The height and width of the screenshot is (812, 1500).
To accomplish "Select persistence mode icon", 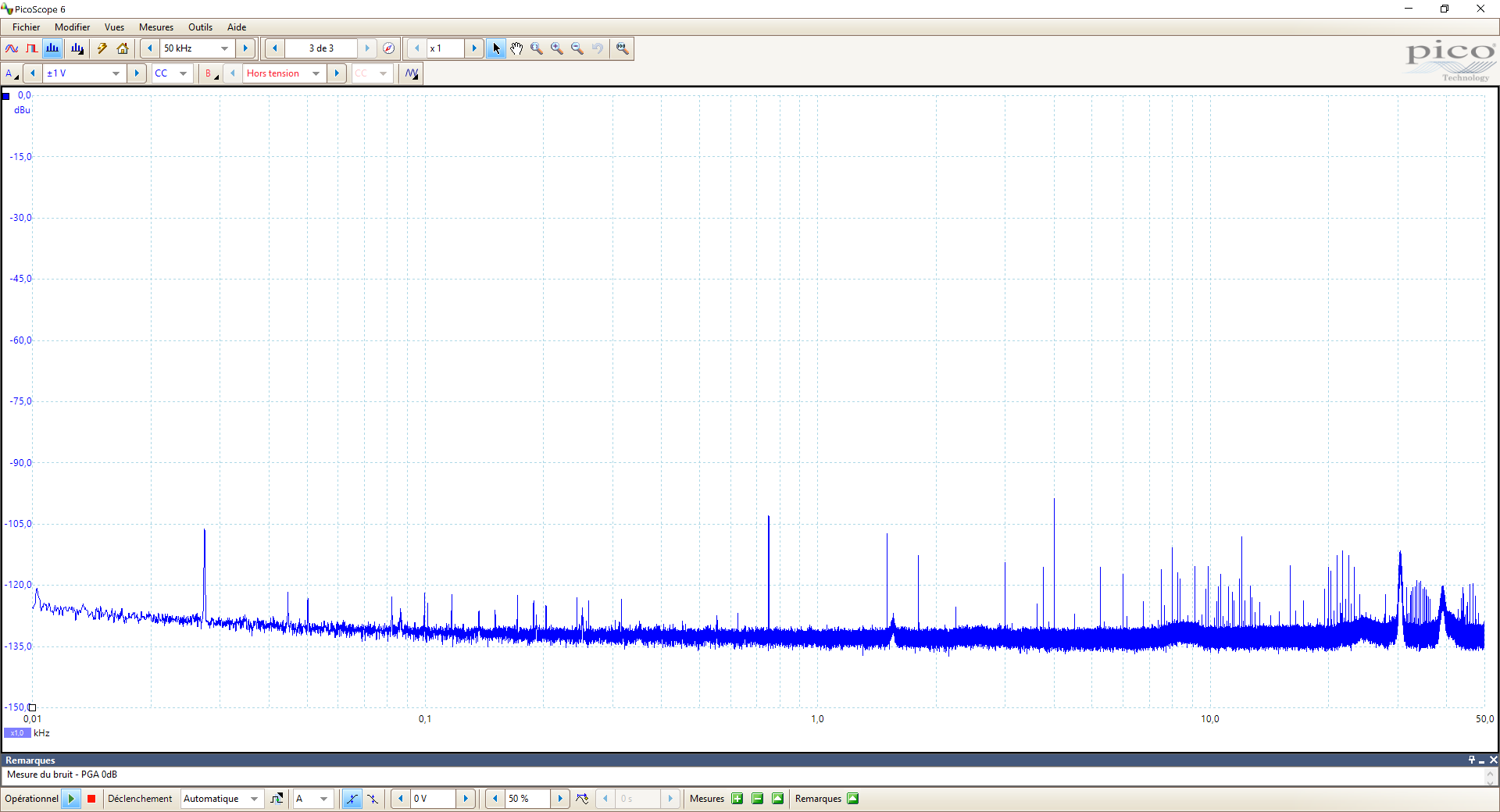I will (x=32, y=48).
